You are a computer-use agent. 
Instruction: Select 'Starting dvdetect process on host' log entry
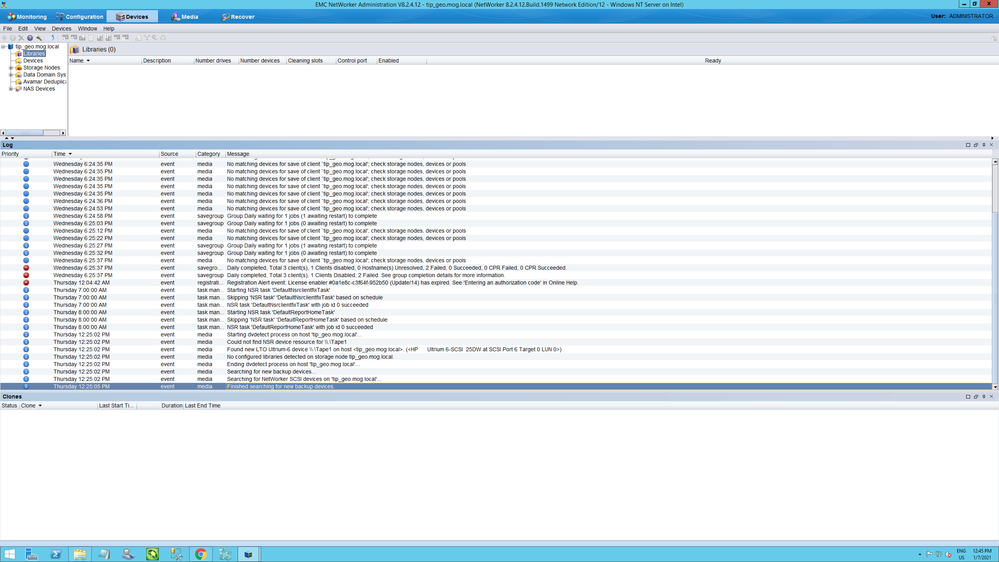pos(496,335)
